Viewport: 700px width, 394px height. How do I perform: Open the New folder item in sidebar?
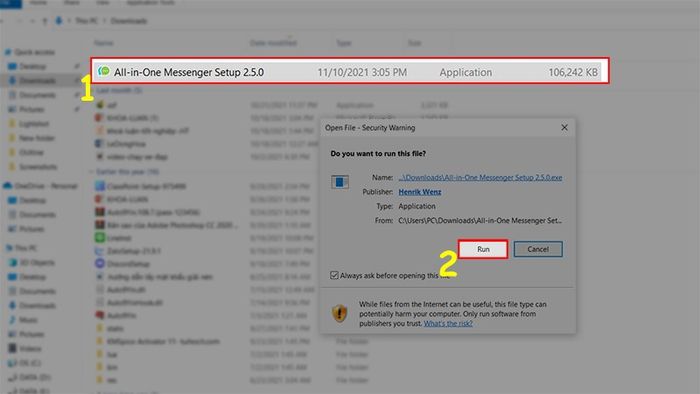(x=37, y=138)
